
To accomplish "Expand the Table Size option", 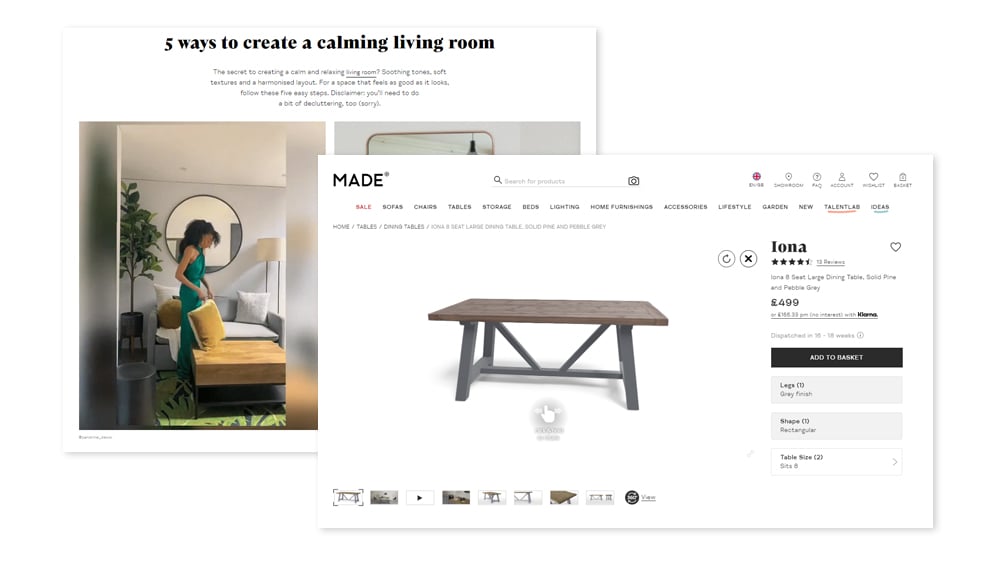I will point(836,462).
